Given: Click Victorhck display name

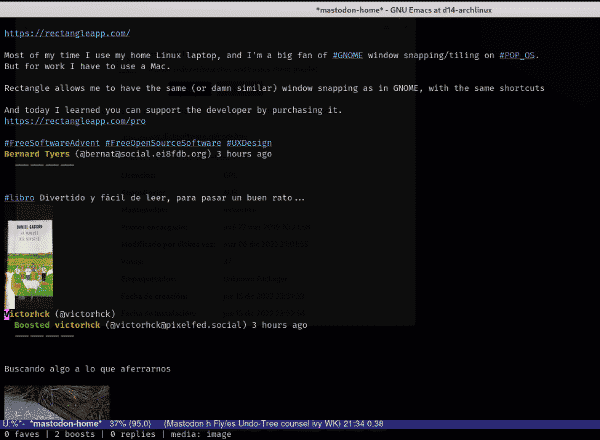Looking at the screenshot, I should 27,314.
